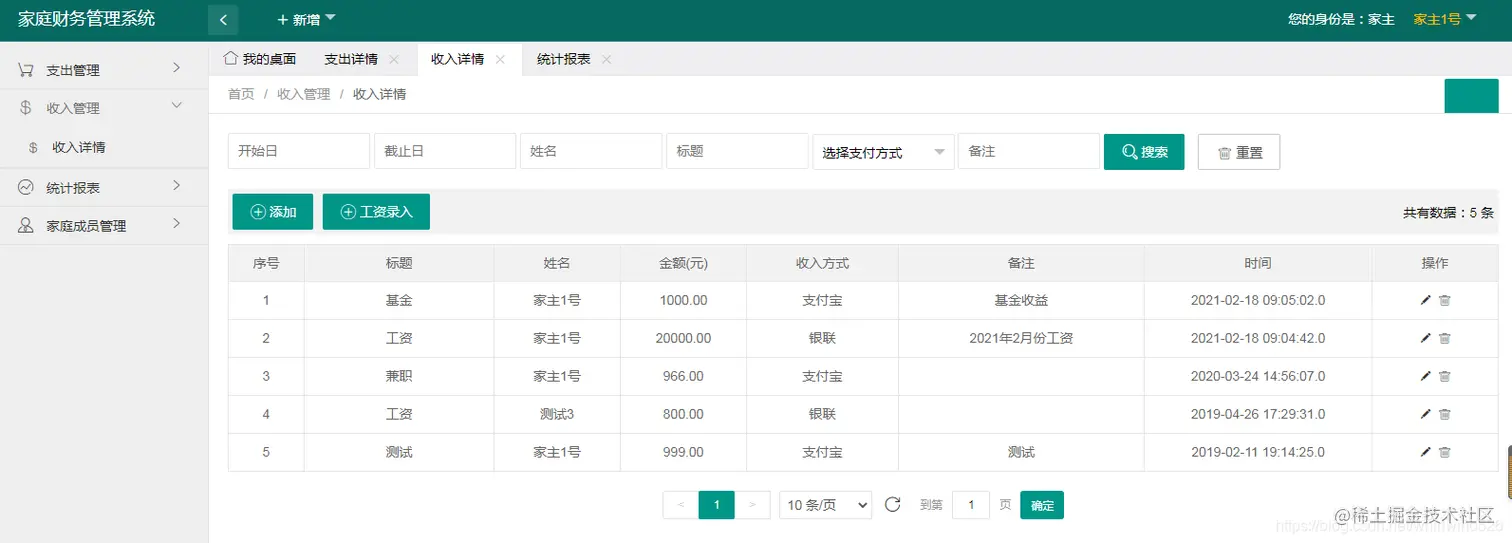Click the 966.00 amount cell
The width and height of the screenshot is (1512, 543).
tap(683, 376)
